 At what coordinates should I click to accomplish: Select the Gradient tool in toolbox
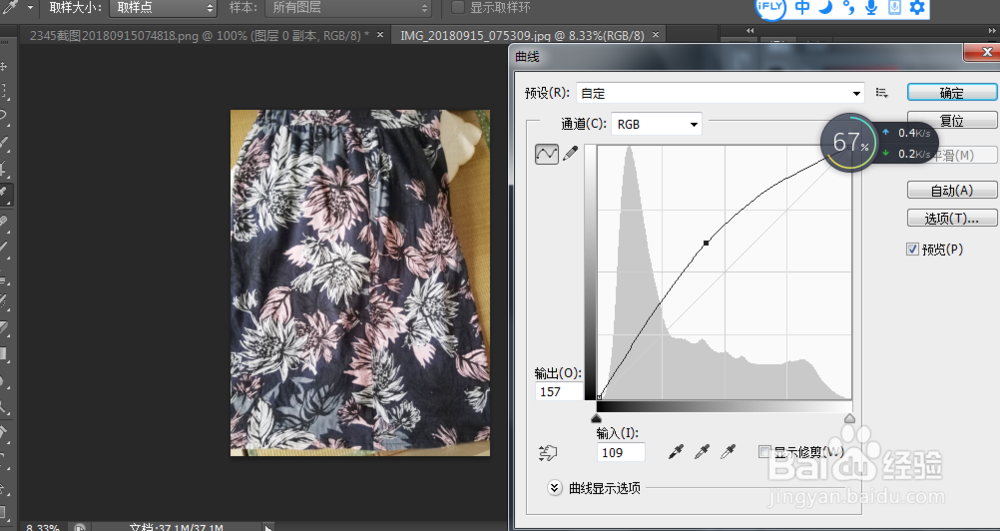click(x=4, y=354)
